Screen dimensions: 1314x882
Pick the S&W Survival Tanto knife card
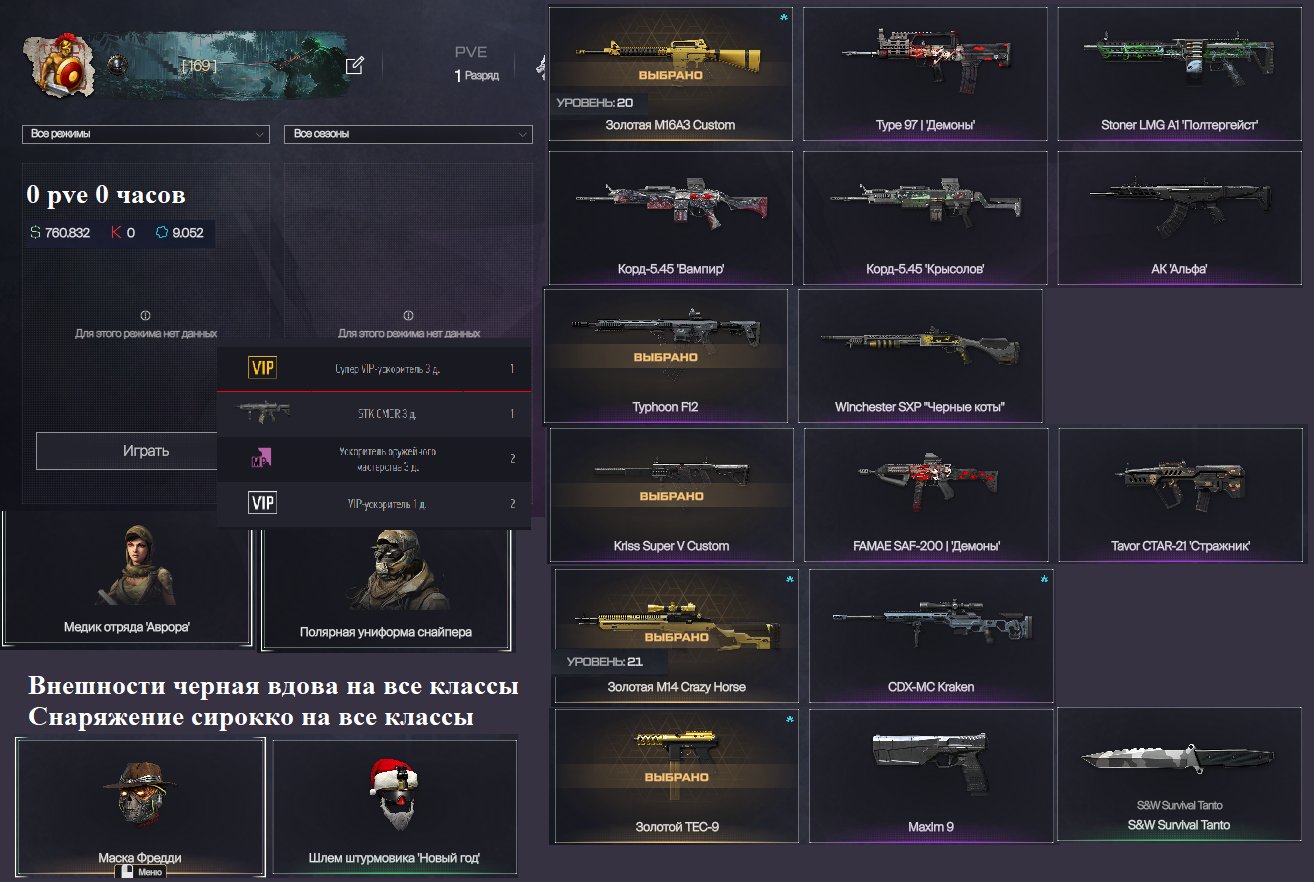(x=1179, y=774)
